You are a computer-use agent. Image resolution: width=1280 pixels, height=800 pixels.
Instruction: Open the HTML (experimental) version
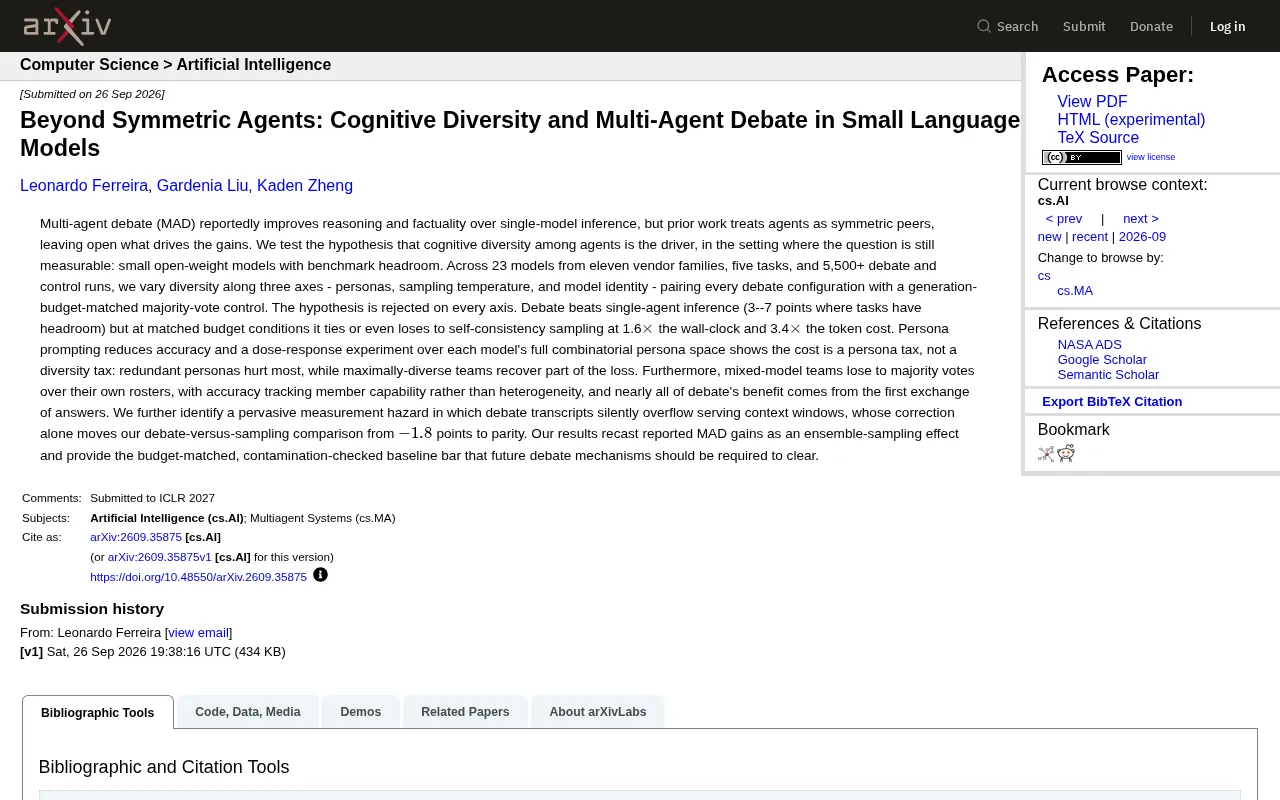(x=1131, y=120)
